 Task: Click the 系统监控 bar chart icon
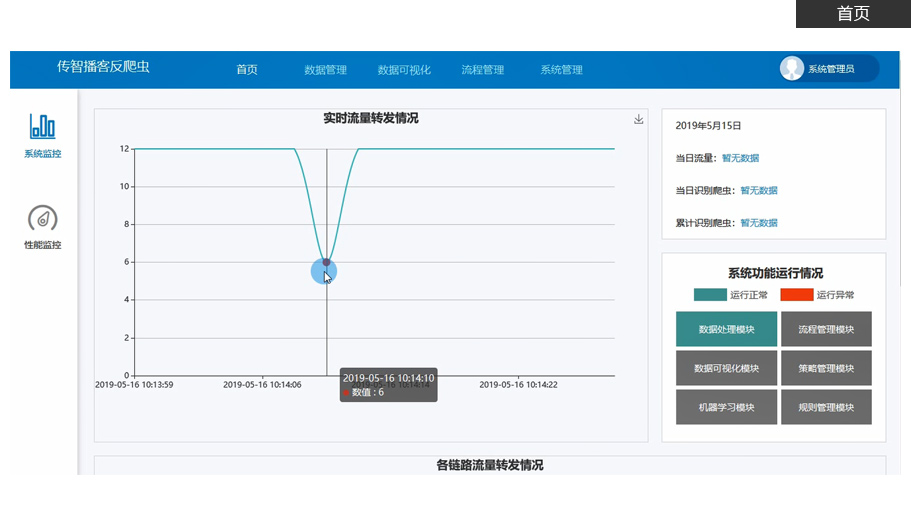click(42, 126)
